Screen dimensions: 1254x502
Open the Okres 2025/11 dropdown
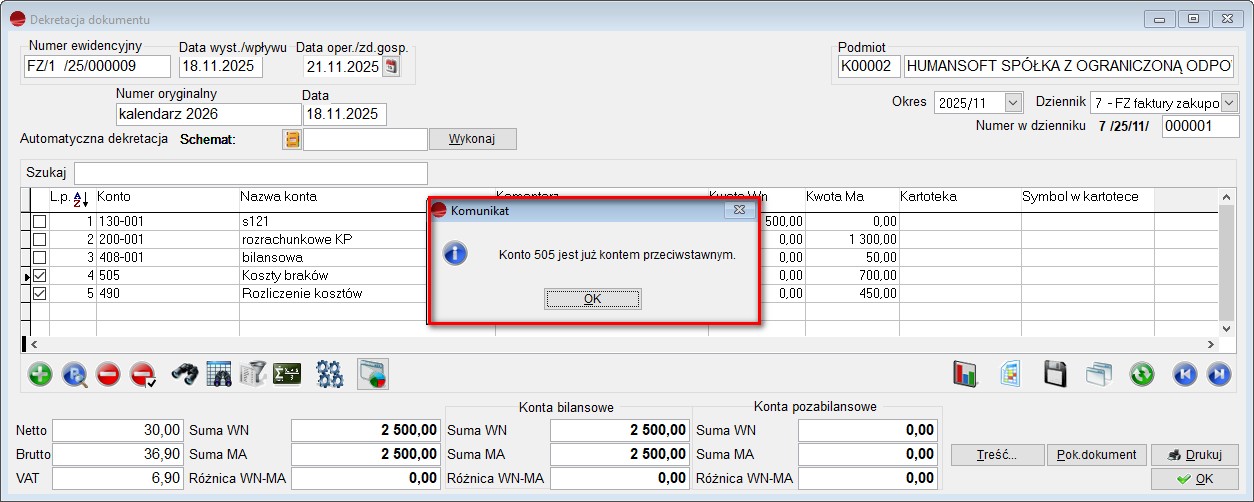point(1013,103)
